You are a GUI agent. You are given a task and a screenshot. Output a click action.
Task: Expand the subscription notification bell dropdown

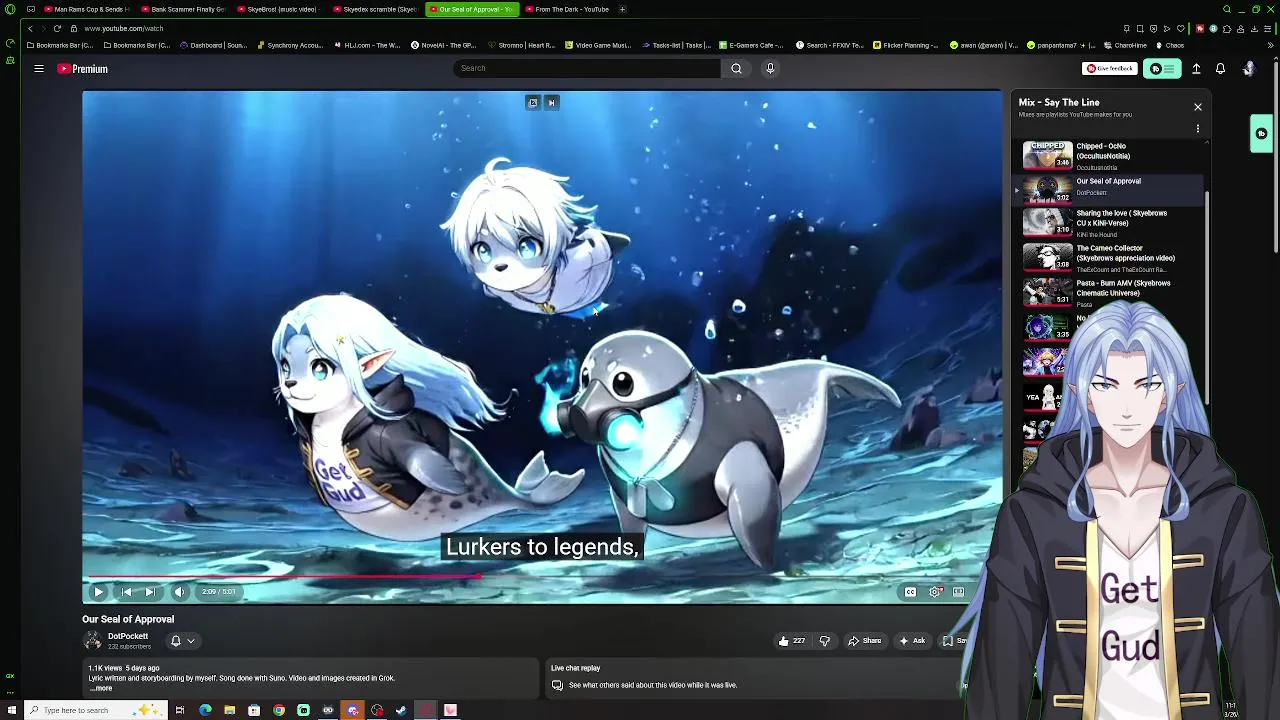(182, 641)
